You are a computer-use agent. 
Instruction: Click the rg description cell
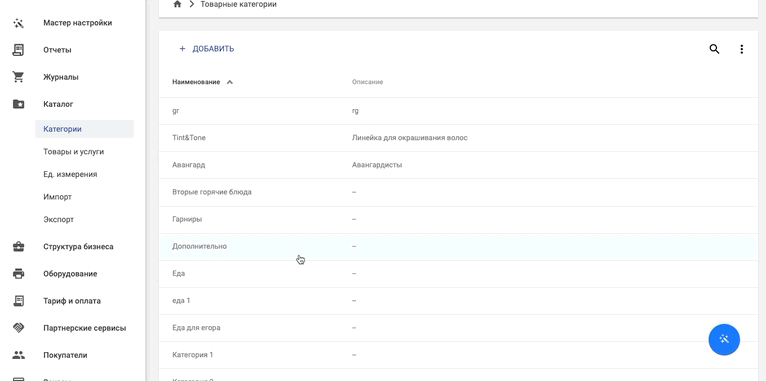[x=355, y=111]
